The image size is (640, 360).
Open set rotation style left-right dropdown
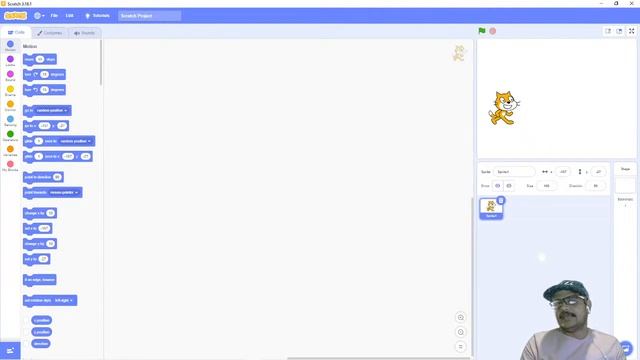[63, 300]
